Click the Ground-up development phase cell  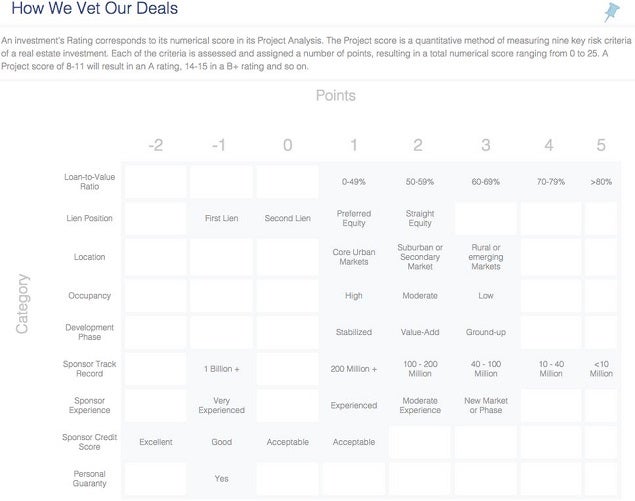click(486, 332)
